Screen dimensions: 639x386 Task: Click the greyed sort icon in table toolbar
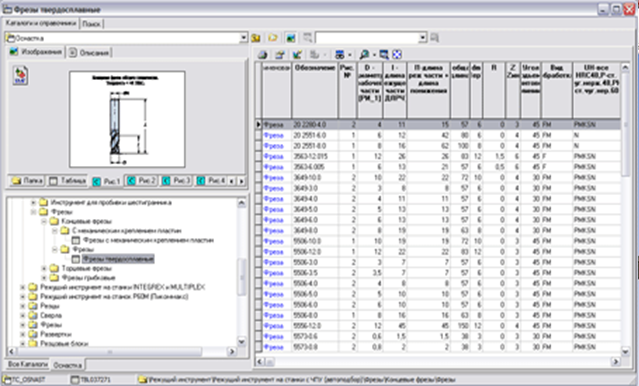point(314,54)
